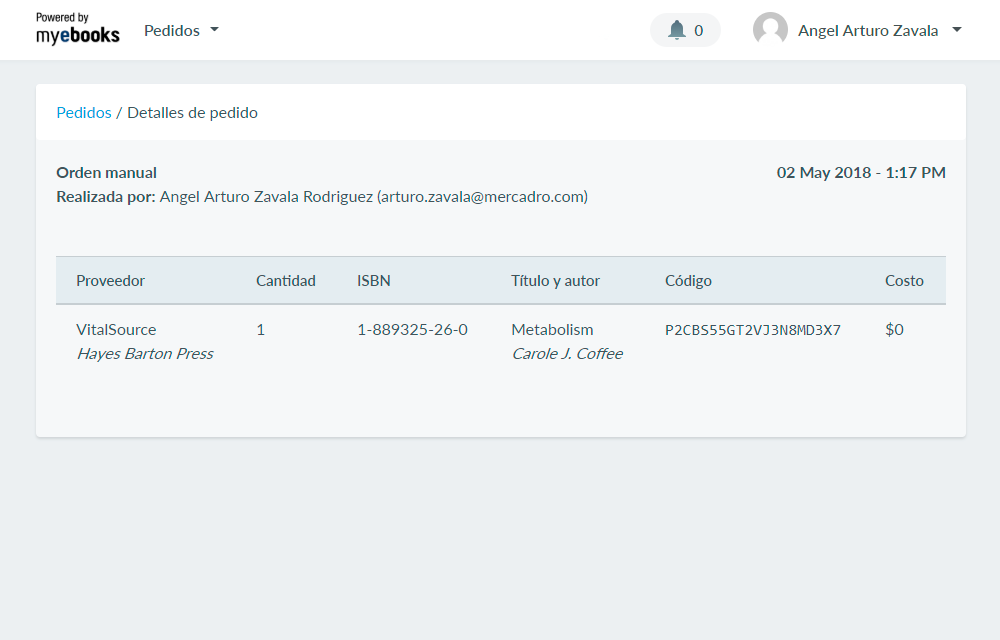The width and height of the screenshot is (1000, 640).
Task: Click the notification count number 0
Action: tap(698, 30)
